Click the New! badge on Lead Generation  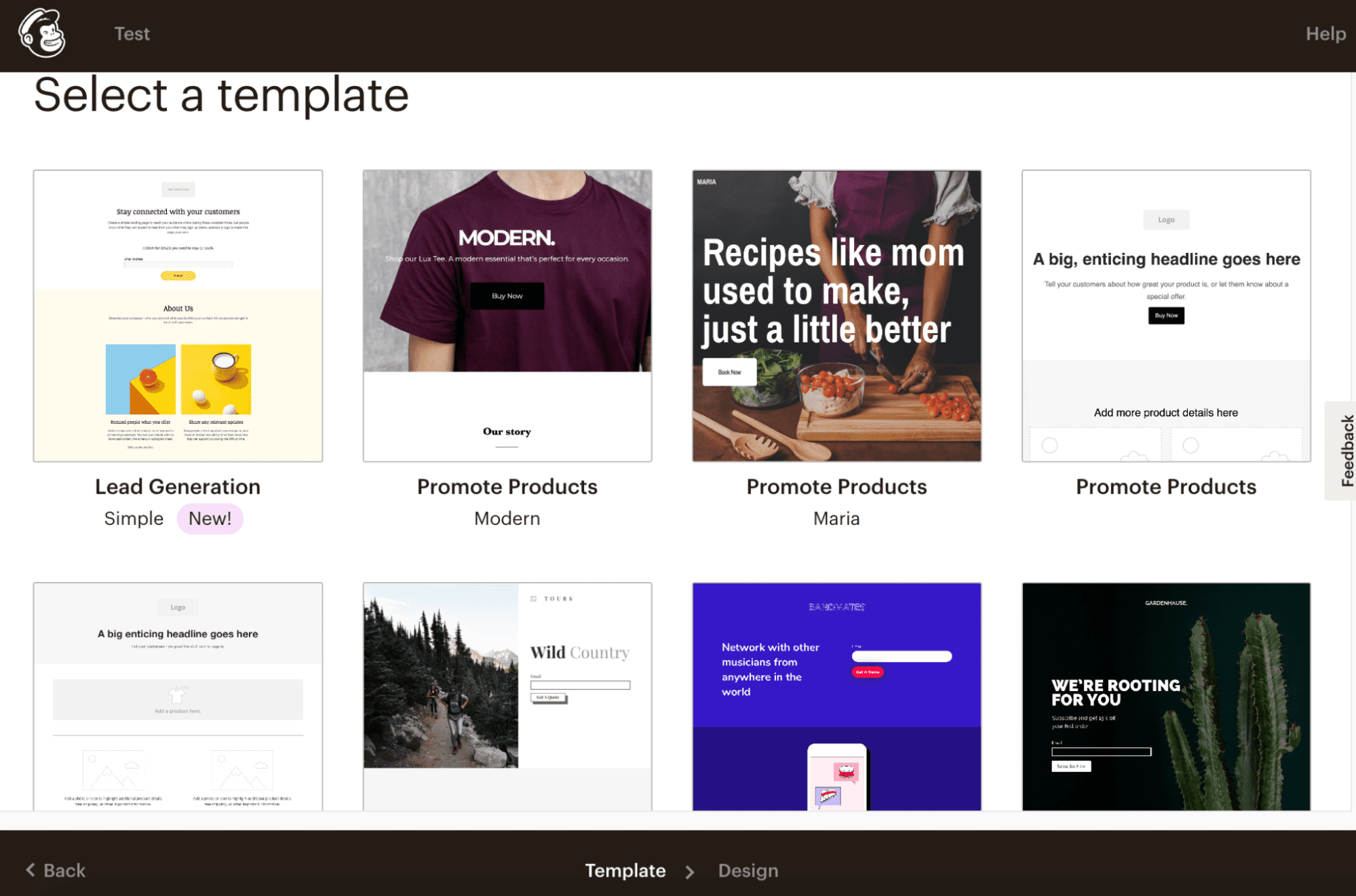coord(210,518)
